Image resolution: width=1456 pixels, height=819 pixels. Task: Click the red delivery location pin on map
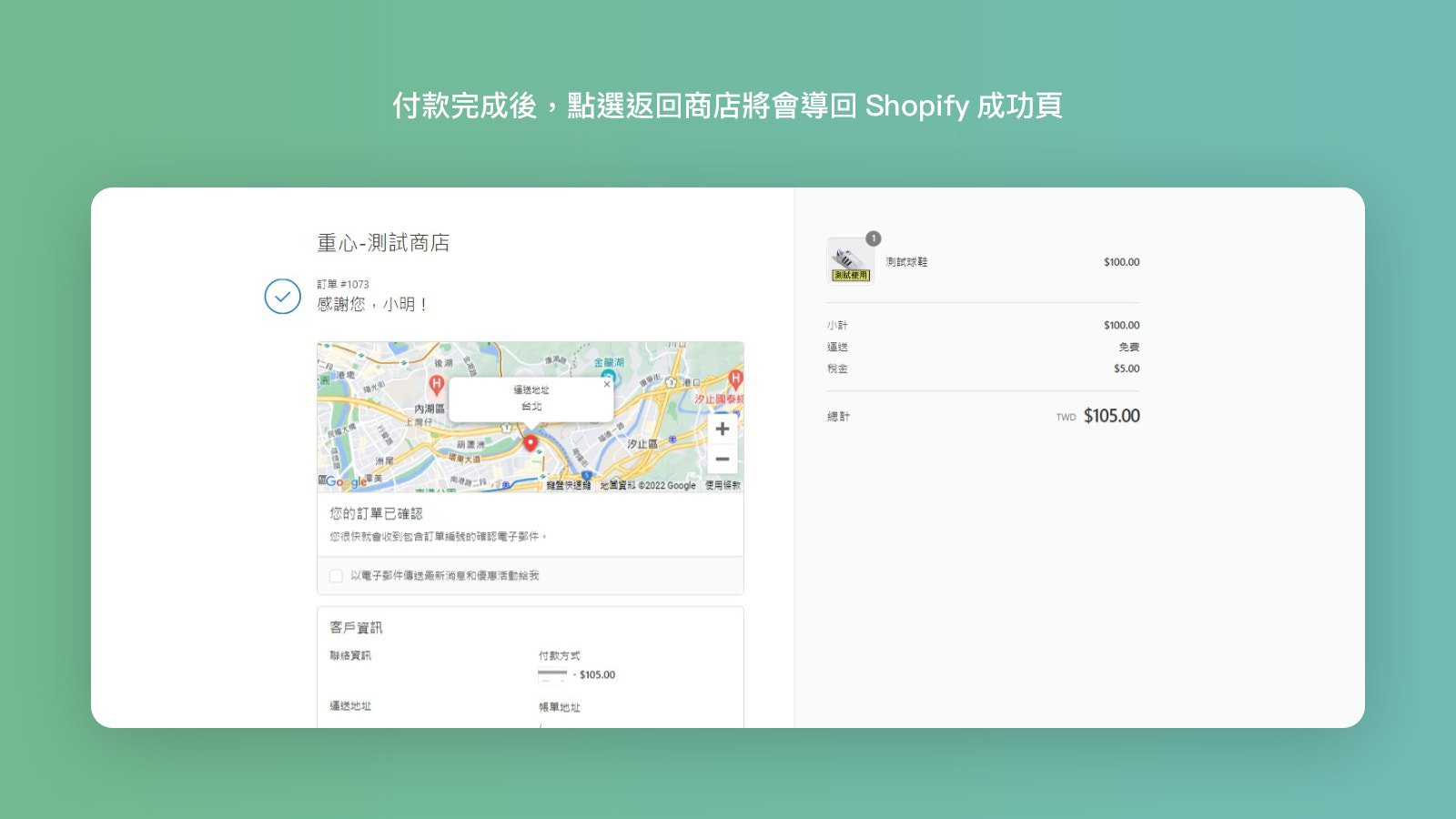531,443
